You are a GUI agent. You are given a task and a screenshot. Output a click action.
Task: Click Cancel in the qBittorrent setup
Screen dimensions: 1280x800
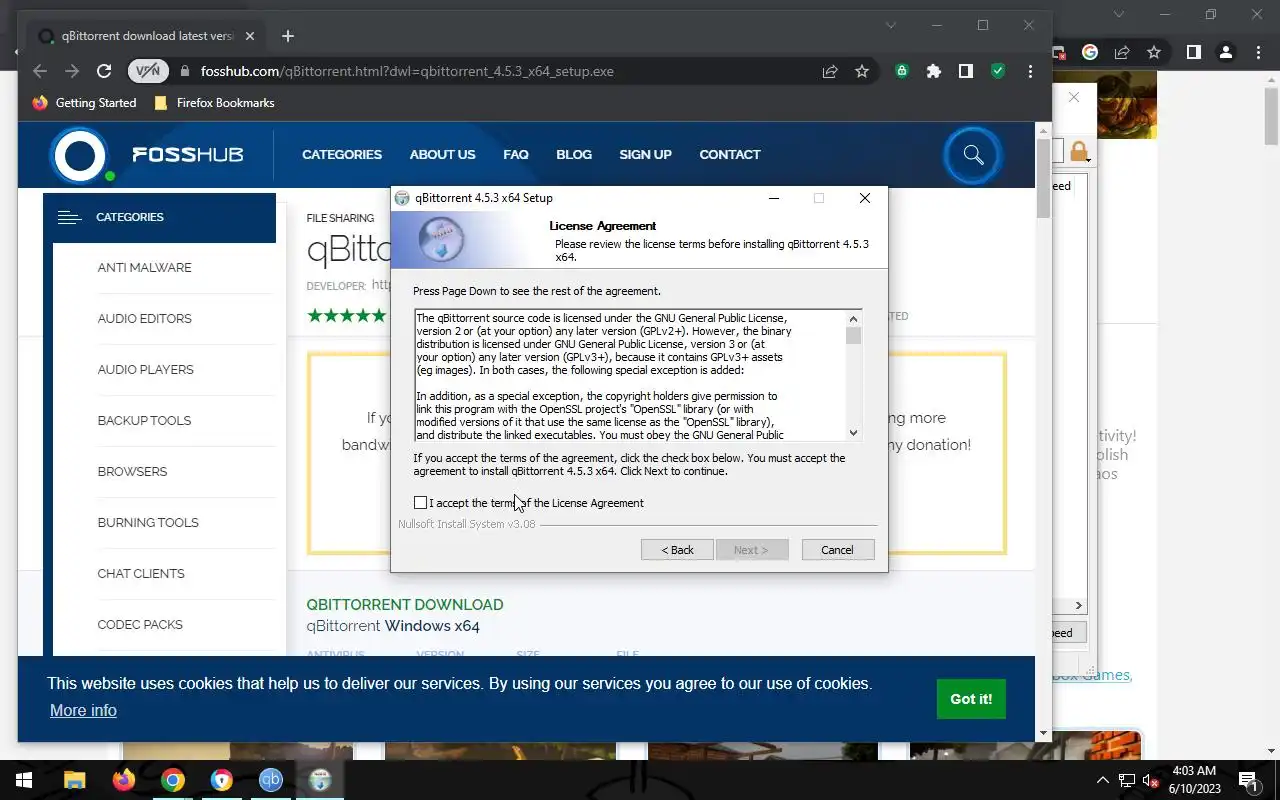coord(838,550)
